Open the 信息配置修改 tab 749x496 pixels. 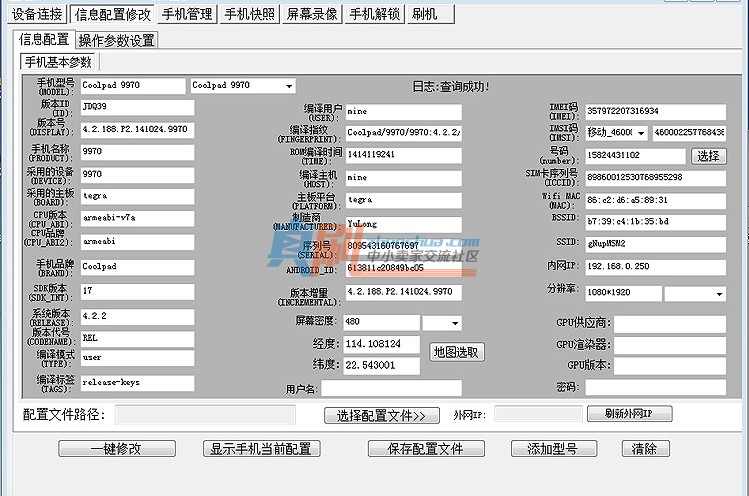113,14
